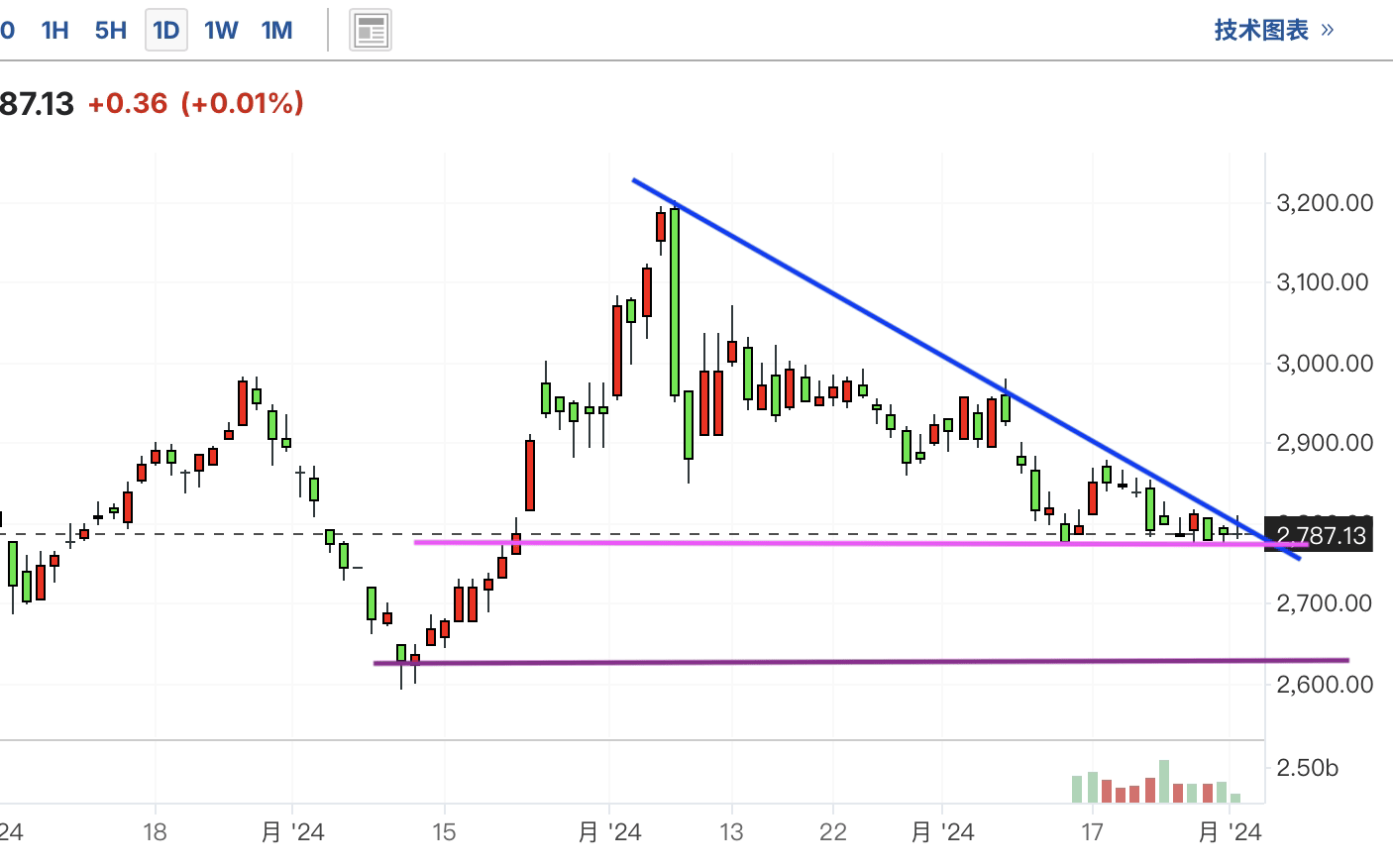Click the 2,900.00 price axis label
Image resolution: width=1393 pixels, height=868 pixels.
[1325, 443]
